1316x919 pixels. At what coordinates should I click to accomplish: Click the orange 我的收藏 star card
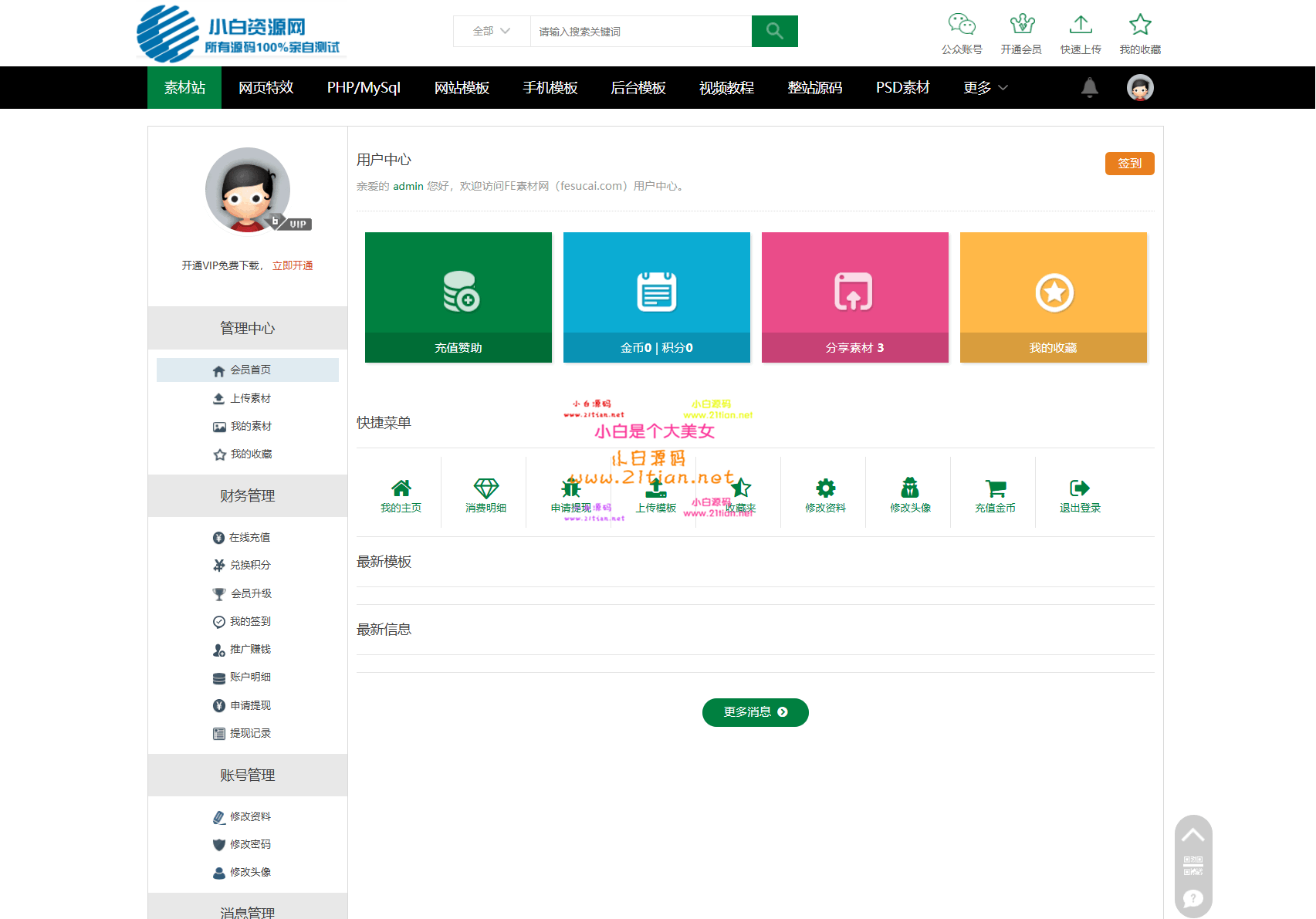(1054, 297)
